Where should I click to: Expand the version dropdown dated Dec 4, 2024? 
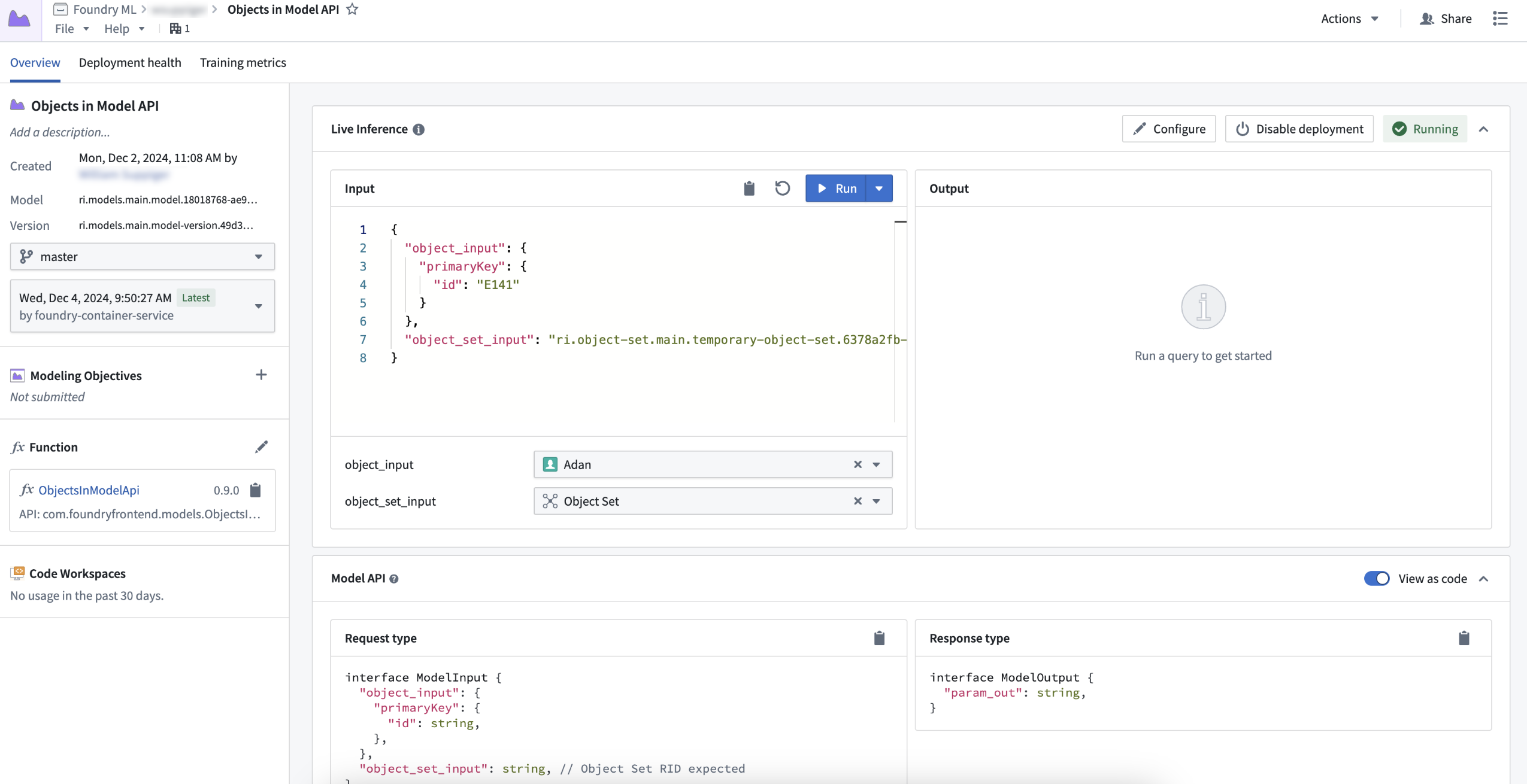click(143, 306)
